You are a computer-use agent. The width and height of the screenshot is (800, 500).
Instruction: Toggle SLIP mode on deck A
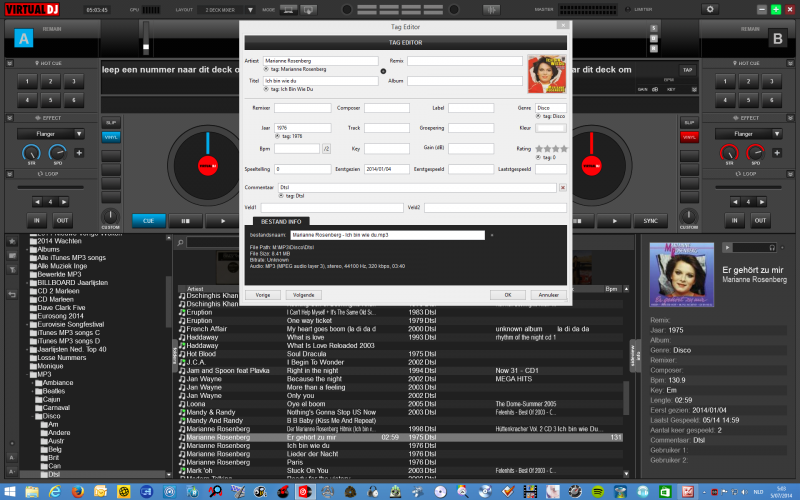(x=111, y=122)
